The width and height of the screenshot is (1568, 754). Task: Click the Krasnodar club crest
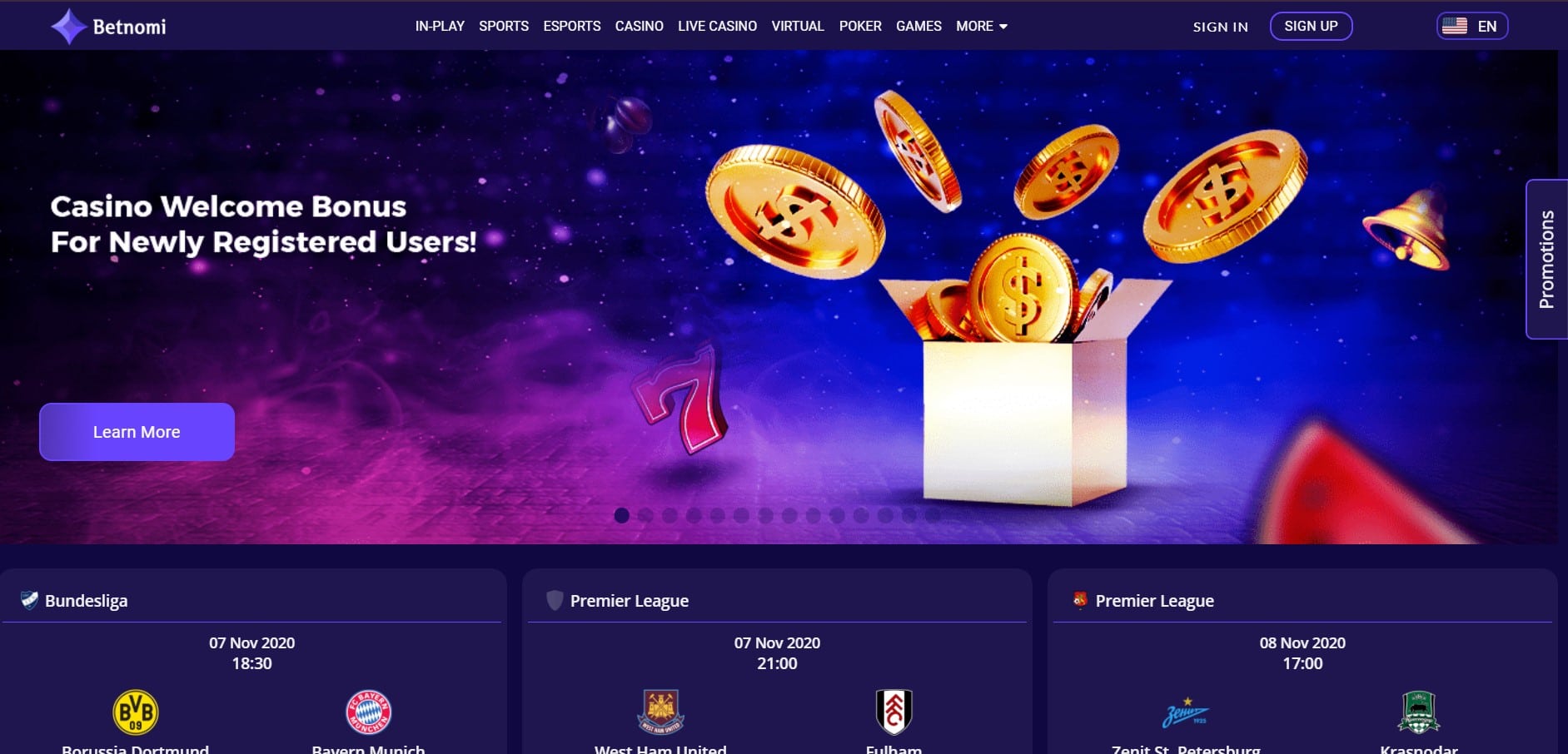coord(1419,712)
